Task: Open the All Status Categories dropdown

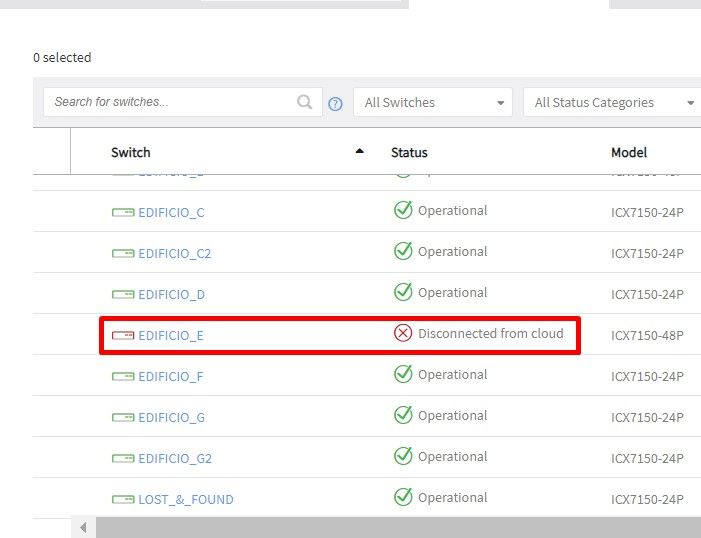Action: pos(611,102)
